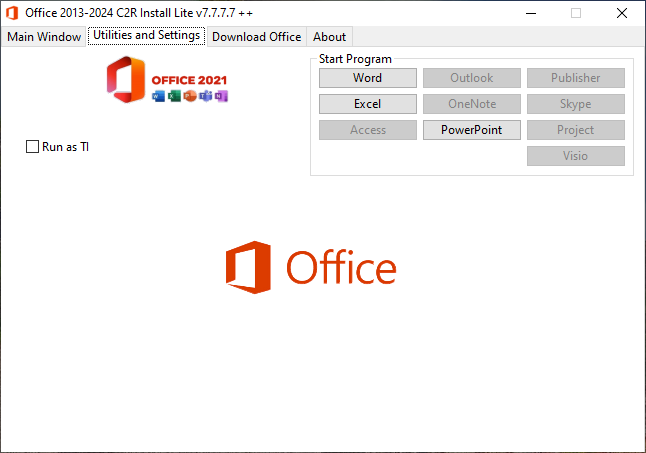Enable the Run as checkbox
The height and width of the screenshot is (453, 646).
32,147
